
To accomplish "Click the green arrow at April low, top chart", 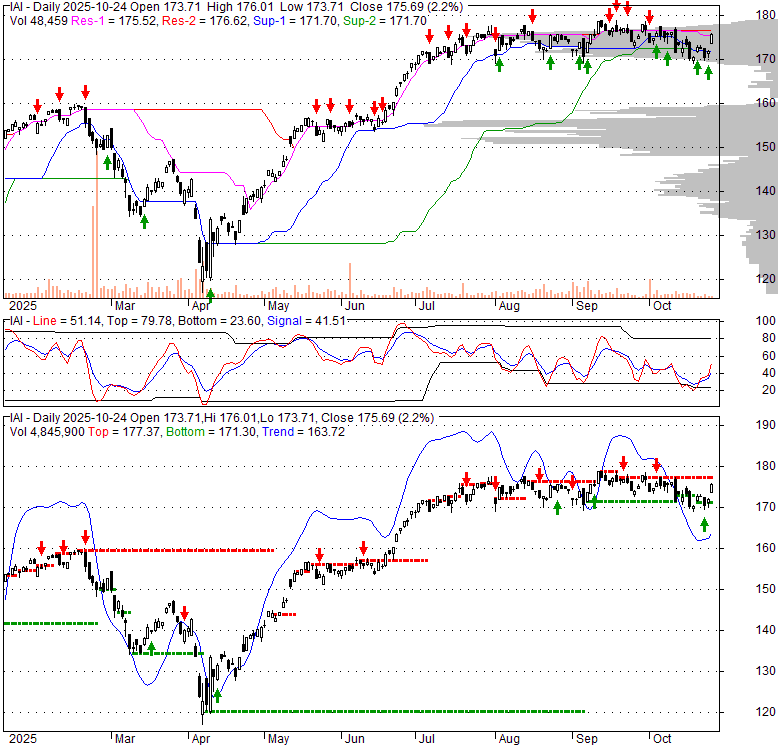I will [x=210, y=293].
